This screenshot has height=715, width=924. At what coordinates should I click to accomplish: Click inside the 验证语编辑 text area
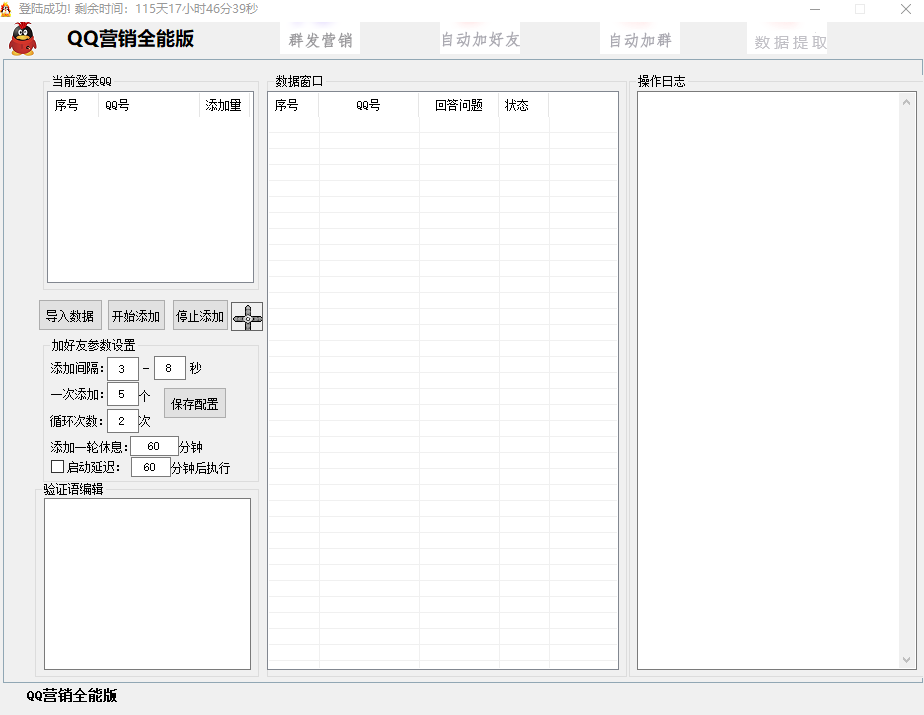tap(147, 583)
